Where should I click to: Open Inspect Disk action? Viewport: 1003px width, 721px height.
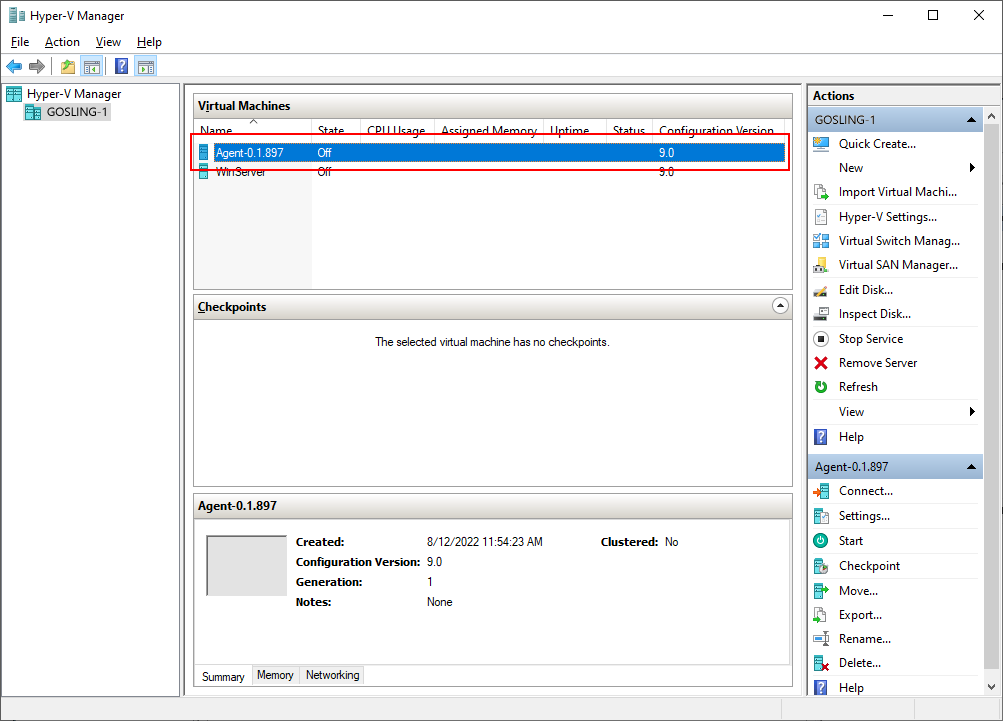coord(874,313)
